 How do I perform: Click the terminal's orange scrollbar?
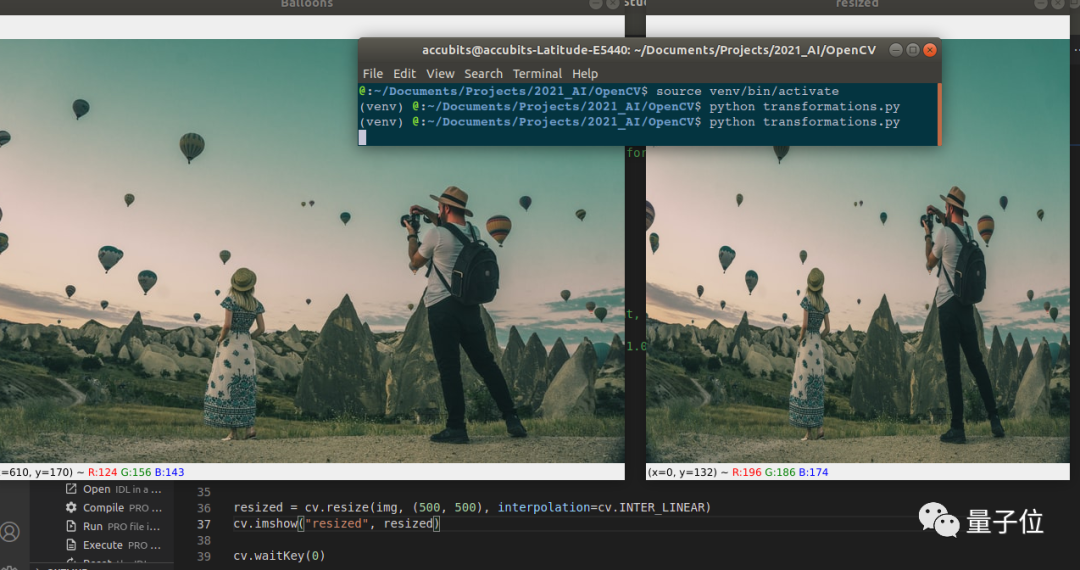[939, 114]
